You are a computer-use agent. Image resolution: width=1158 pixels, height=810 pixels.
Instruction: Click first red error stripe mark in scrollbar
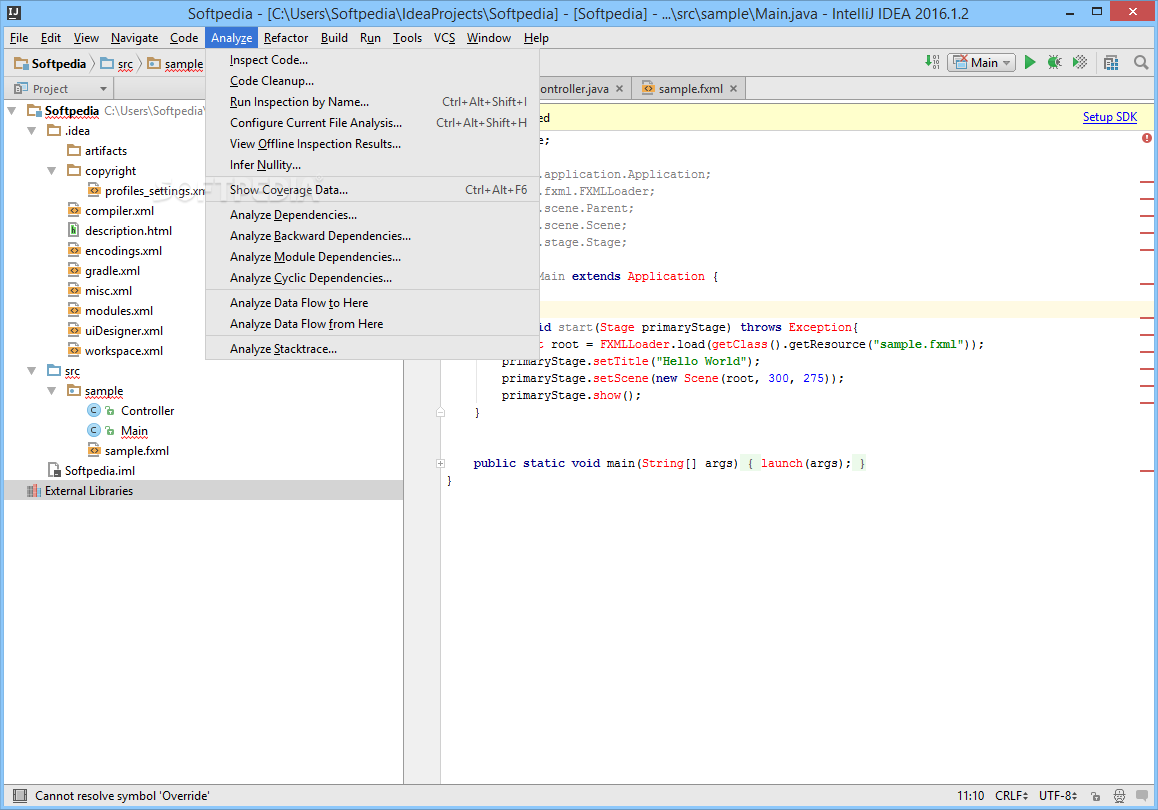point(1146,182)
